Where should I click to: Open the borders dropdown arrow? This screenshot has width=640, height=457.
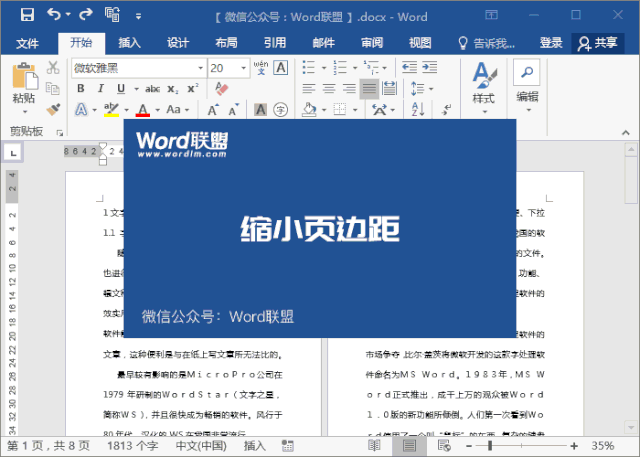355,110
